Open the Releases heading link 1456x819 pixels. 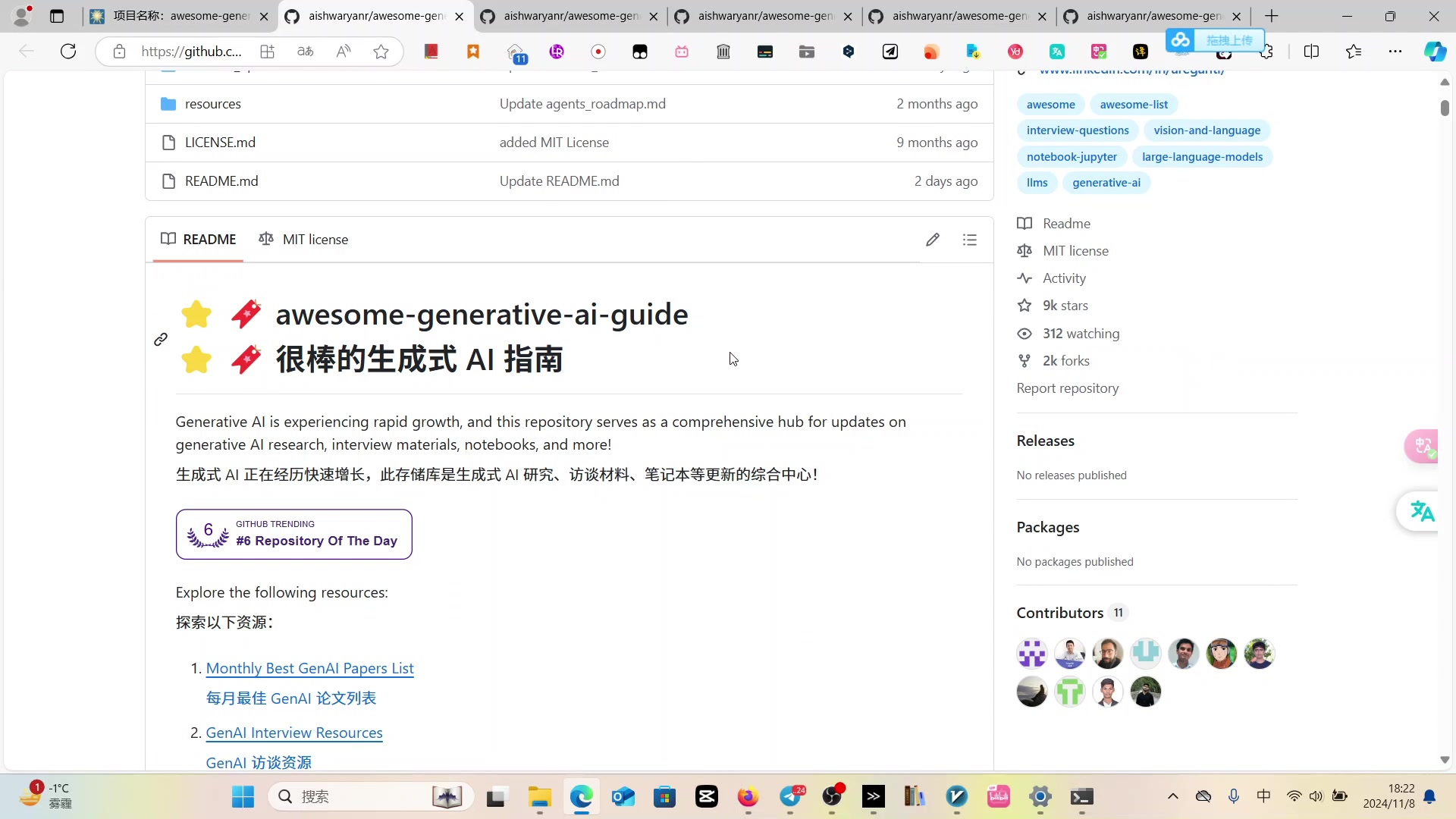[1045, 441]
